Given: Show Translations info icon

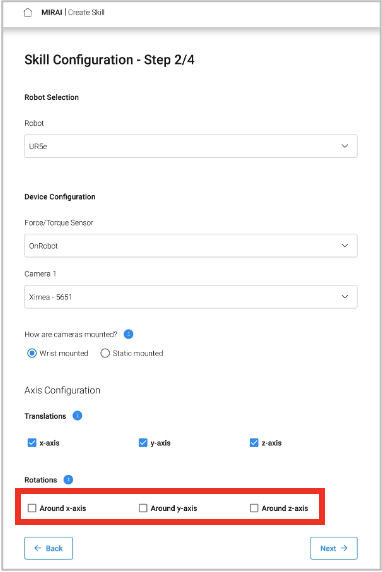Looking at the screenshot, I should (x=77, y=416).
